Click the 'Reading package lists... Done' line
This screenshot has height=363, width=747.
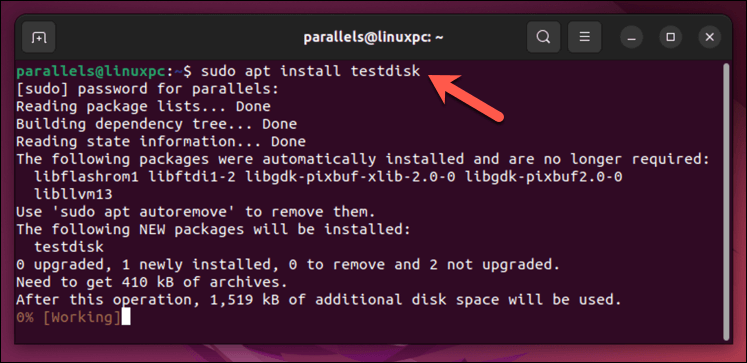pos(143,107)
